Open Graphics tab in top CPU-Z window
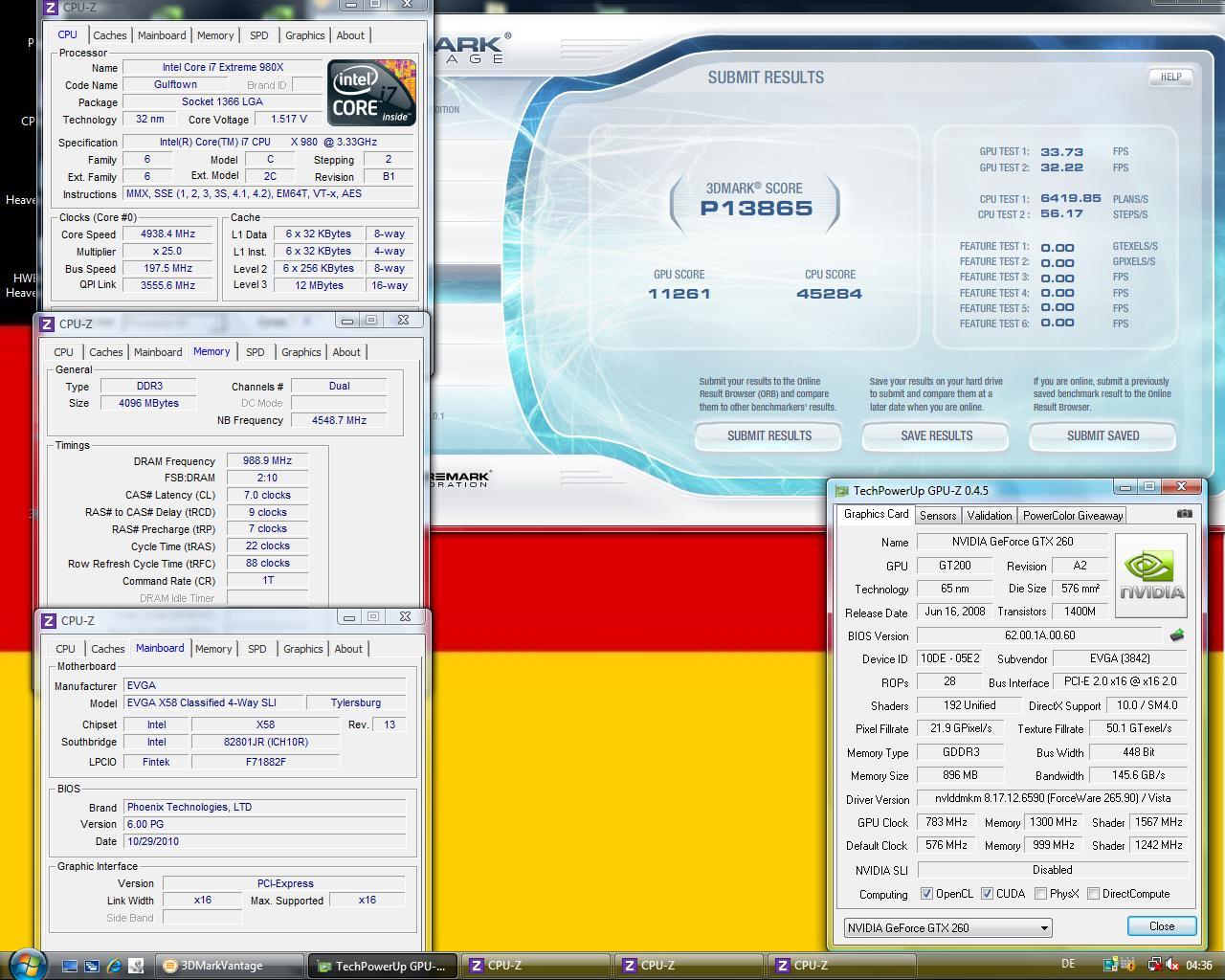Viewport: 1225px width, 980px height. click(x=304, y=35)
